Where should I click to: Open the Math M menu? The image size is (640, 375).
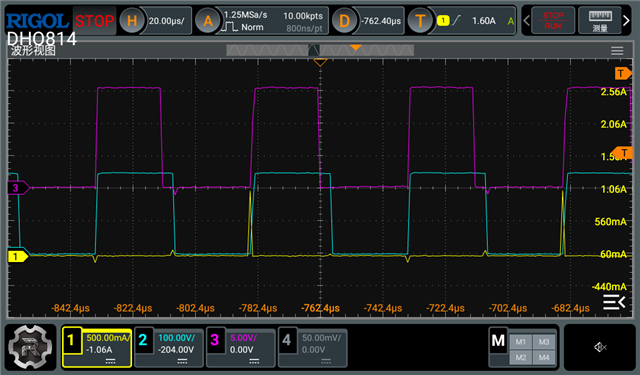tap(498, 340)
